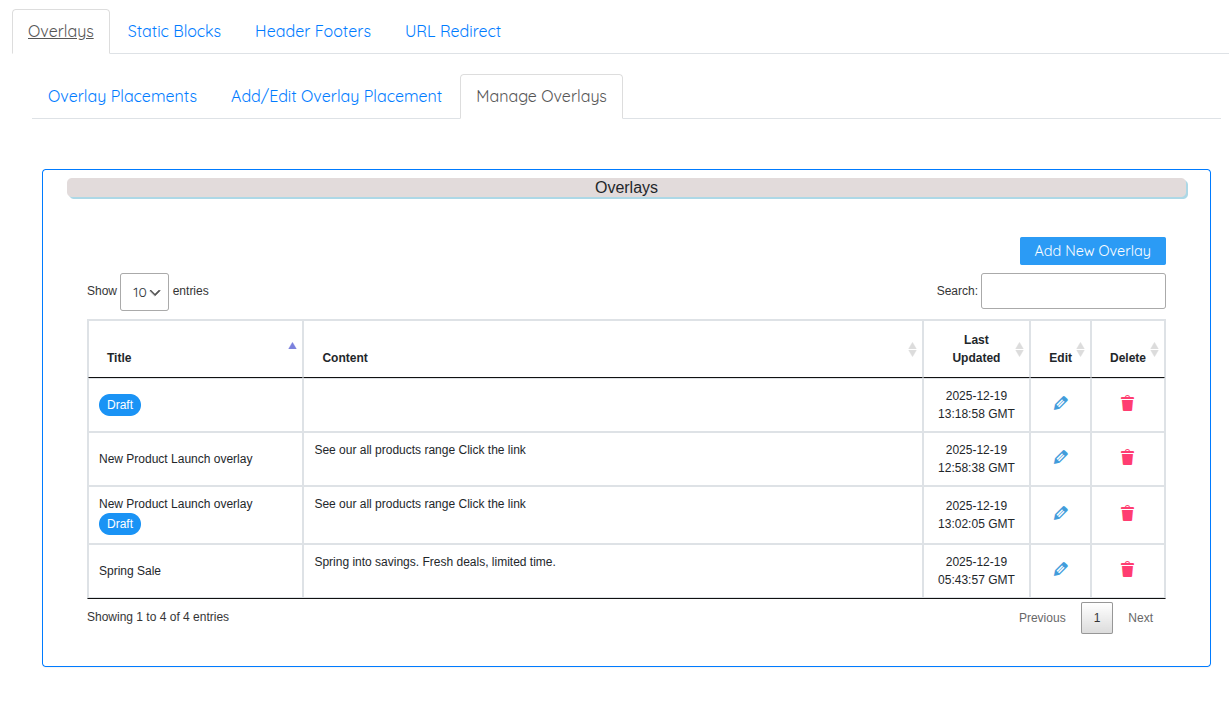The width and height of the screenshot is (1229, 704).
Task: Click the Next pagination link
Action: [1140, 618]
